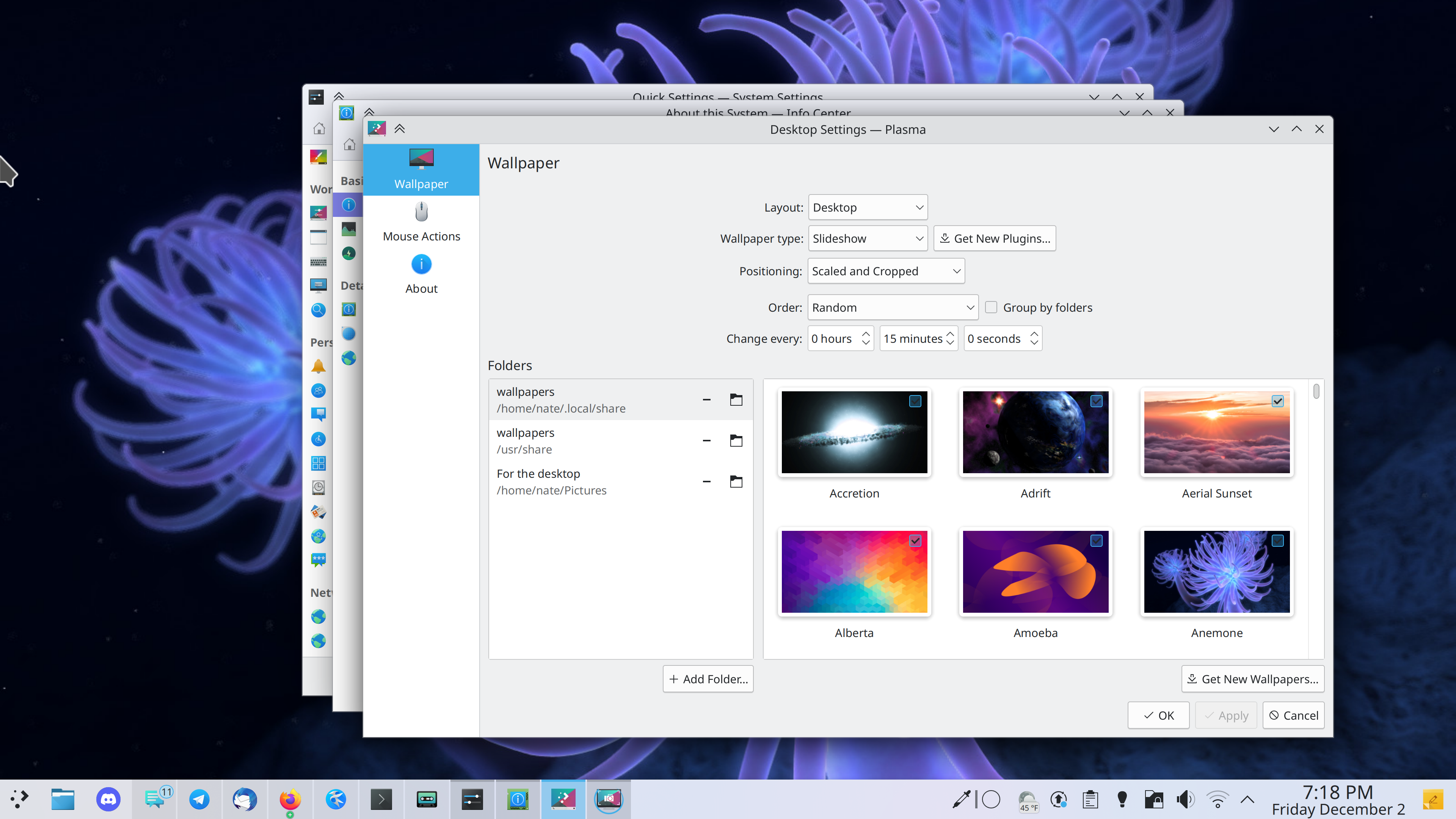Open the Order dropdown set to Random
Viewport: 1456px width, 819px height.
pyautogui.click(x=893, y=308)
